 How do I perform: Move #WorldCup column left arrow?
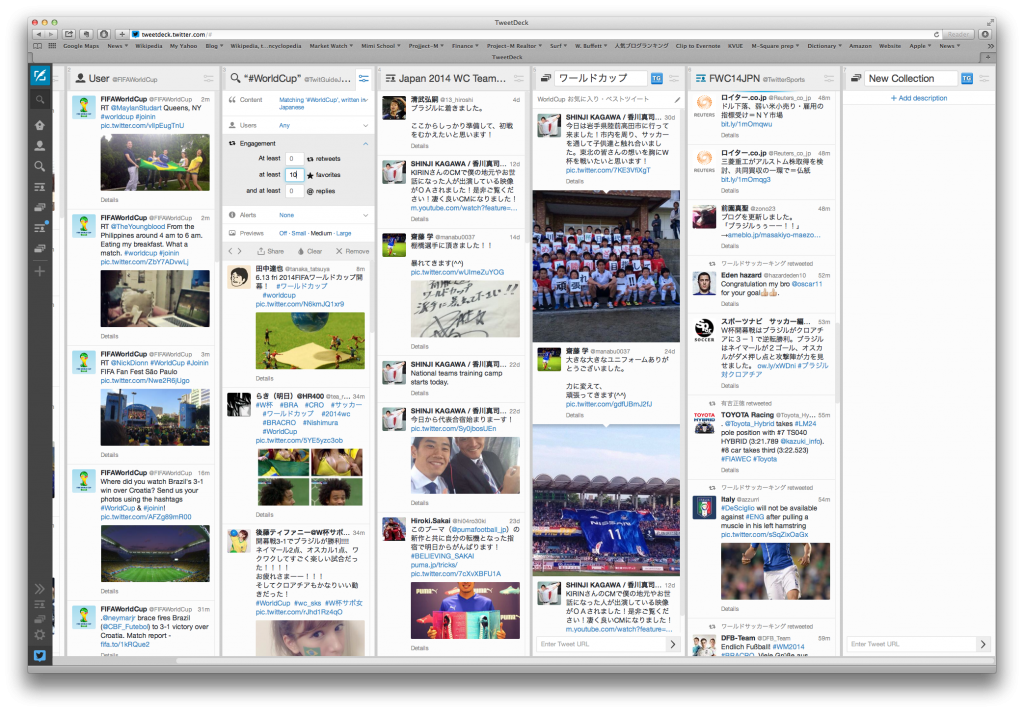(x=230, y=251)
